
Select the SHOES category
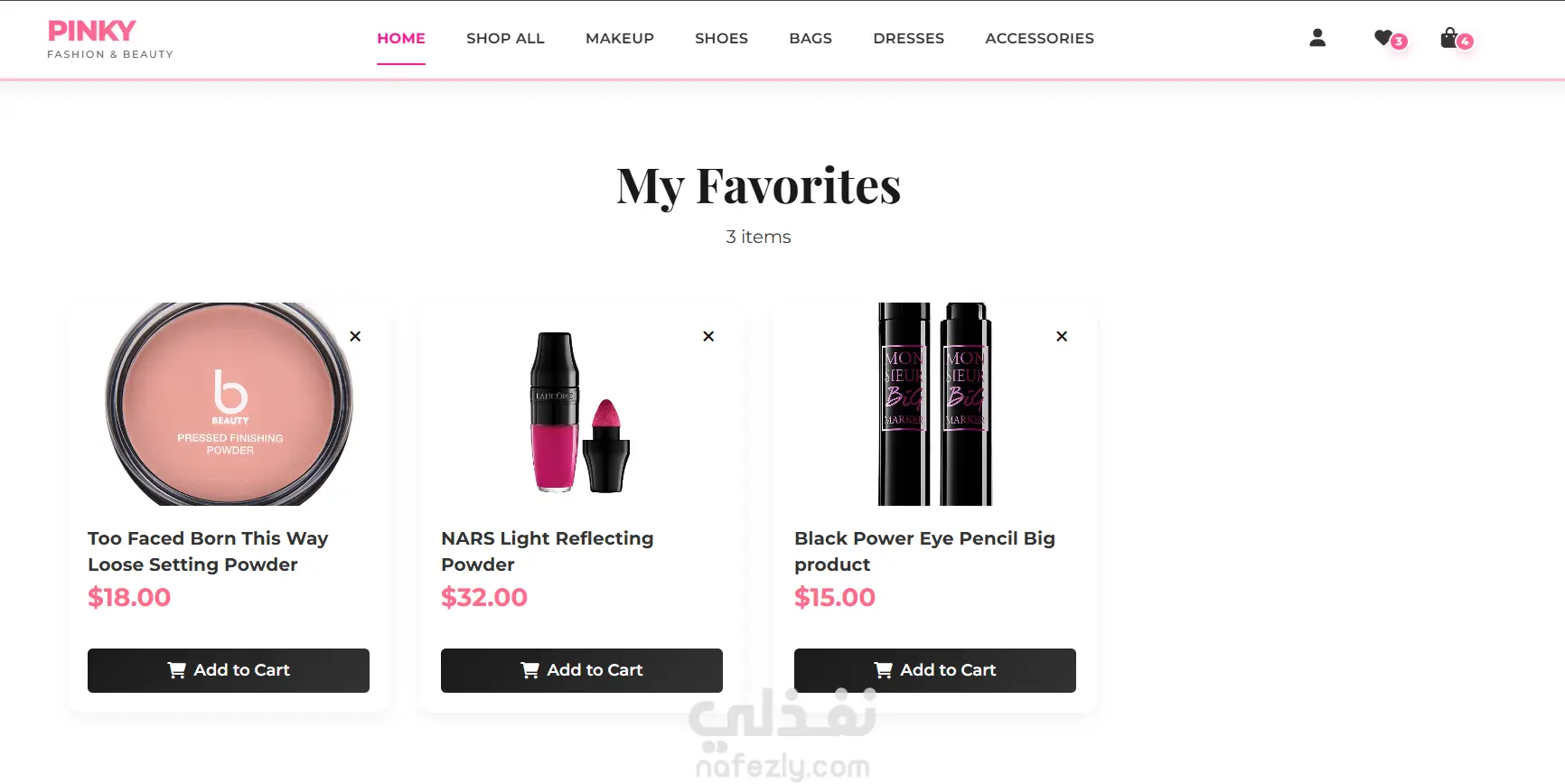(x=721, y=38)
